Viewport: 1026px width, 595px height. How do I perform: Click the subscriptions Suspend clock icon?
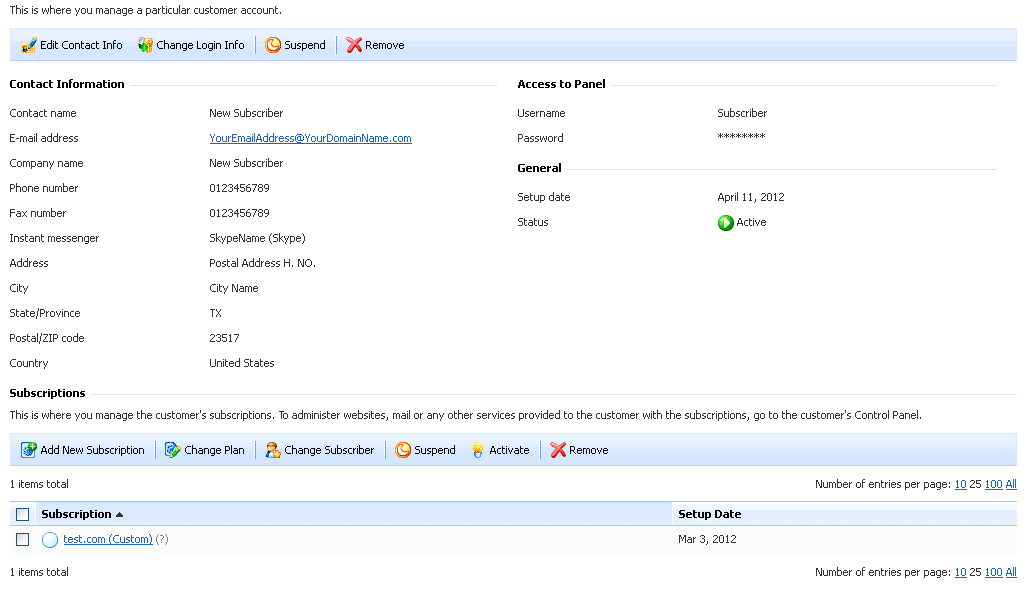pyautogui.click(x=403, y=450)
